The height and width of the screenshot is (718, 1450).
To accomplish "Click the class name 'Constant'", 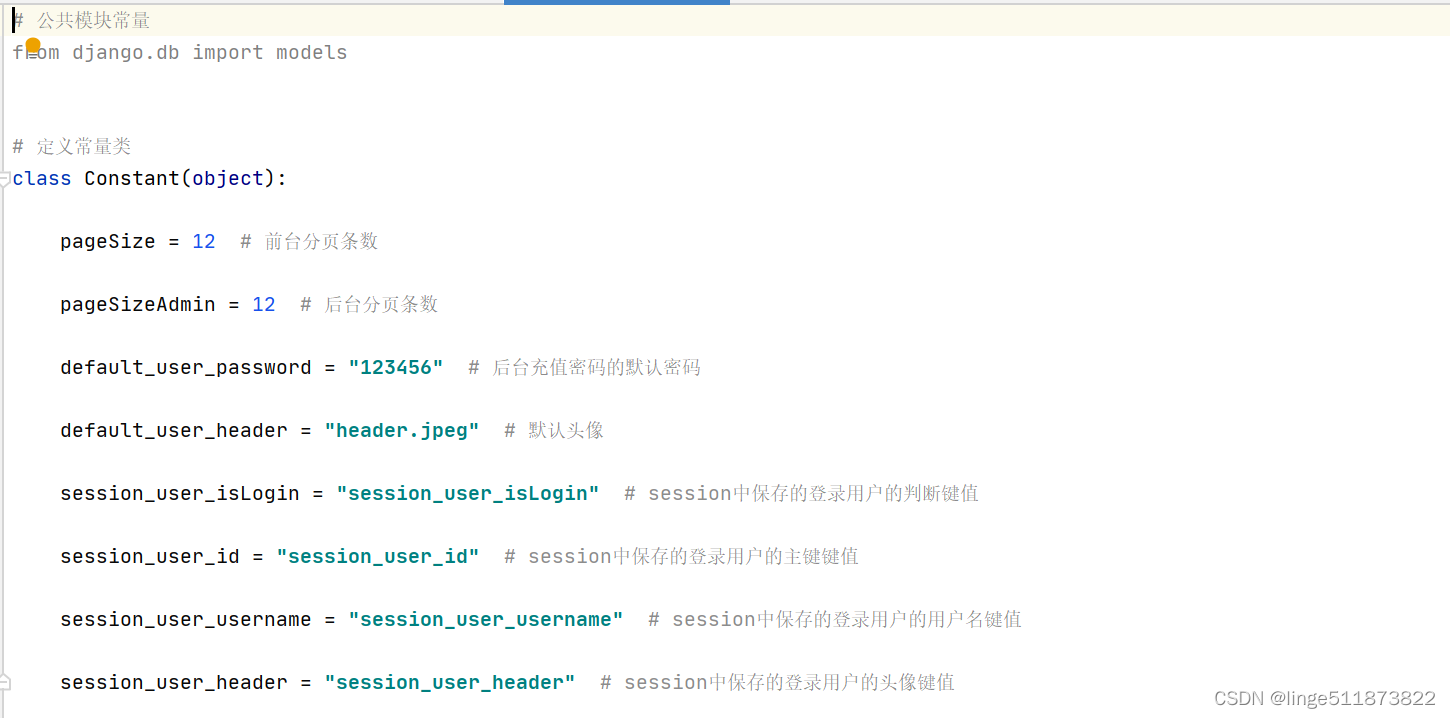I will click(x=132, y=179).
